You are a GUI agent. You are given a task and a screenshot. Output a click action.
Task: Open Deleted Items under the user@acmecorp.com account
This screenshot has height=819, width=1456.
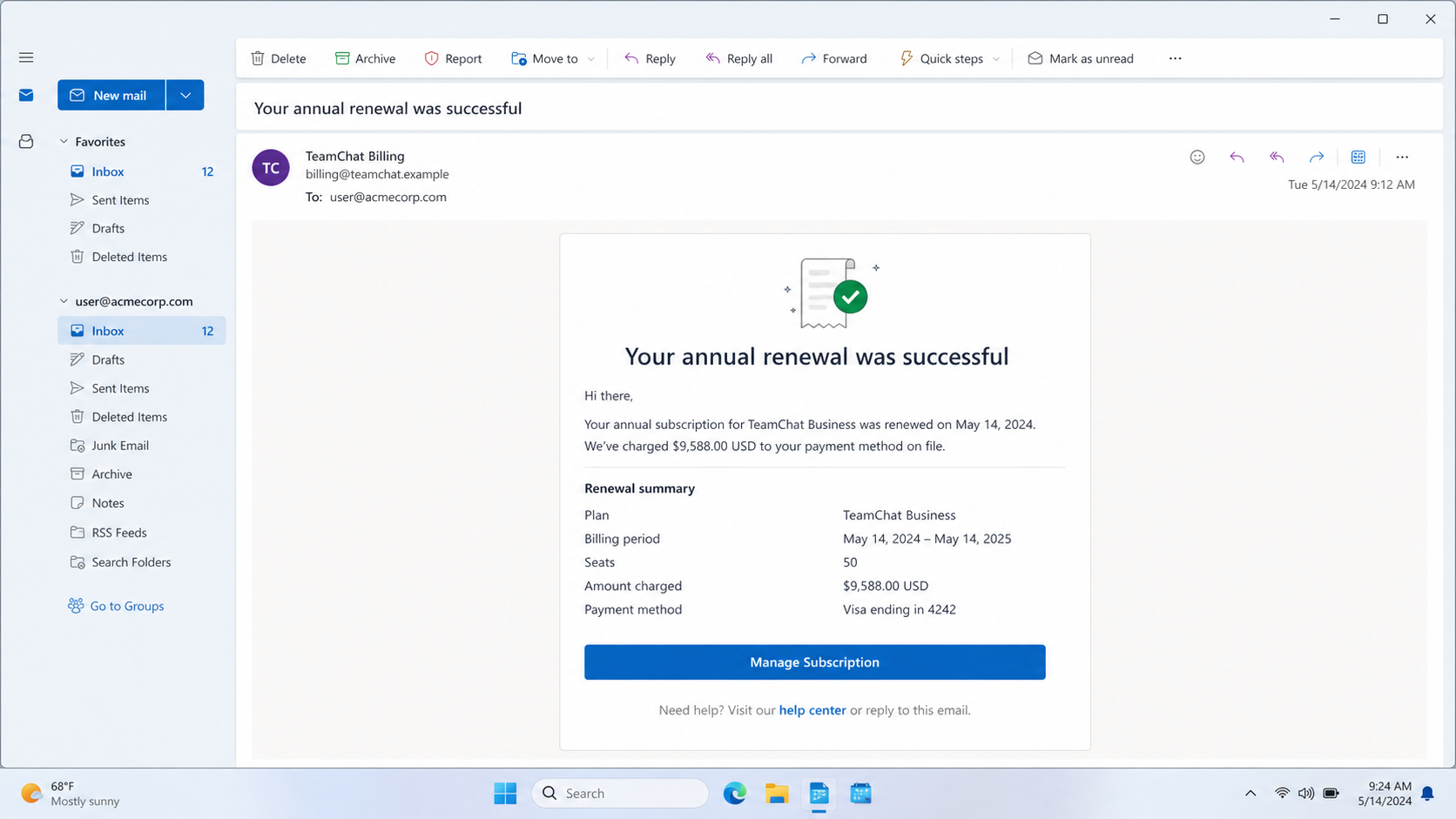click(x=141, y=417)
